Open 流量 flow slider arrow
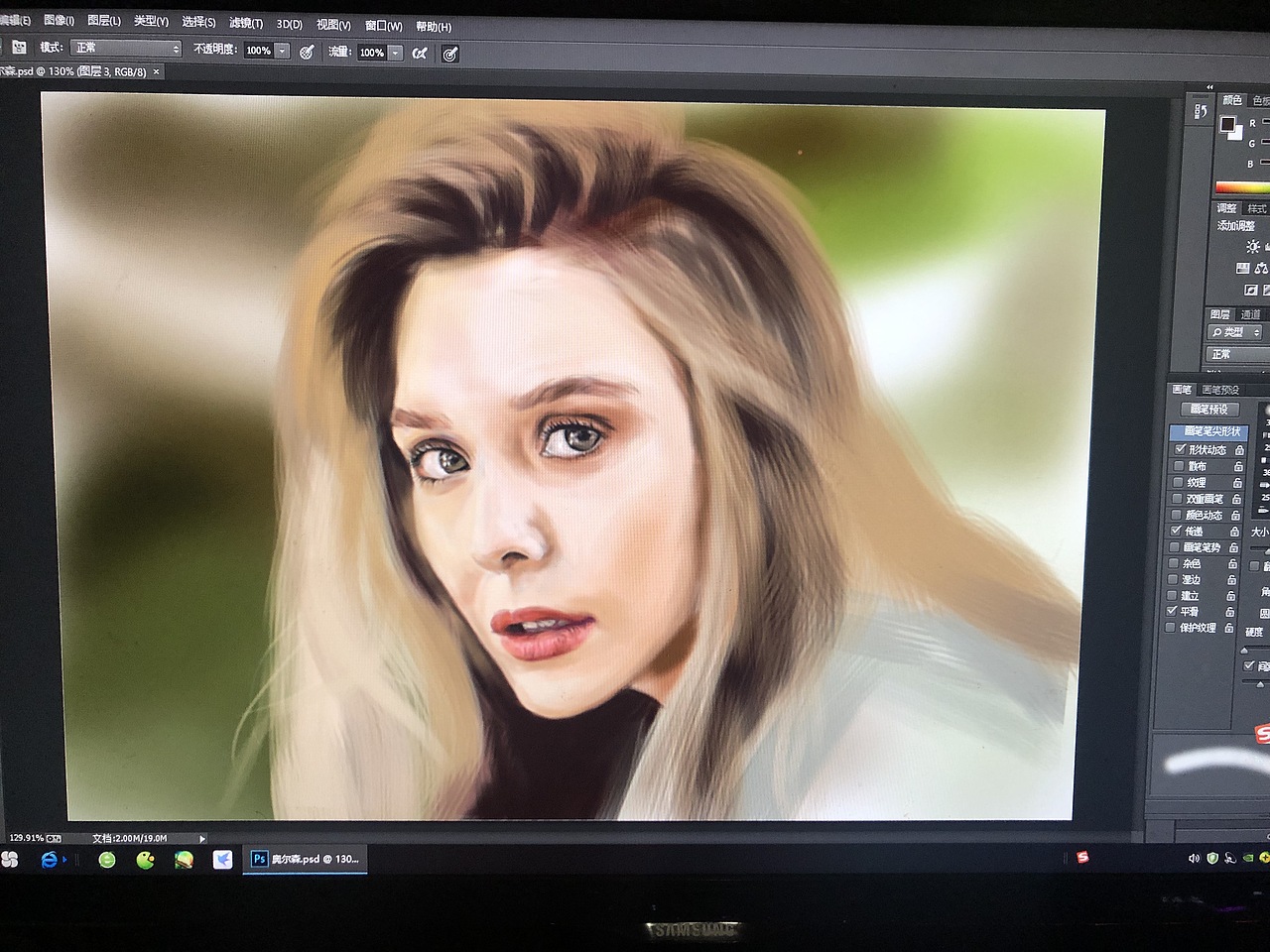The width and height of the screenshot is (1270, 952). pyautogui.click(x=396, y=53)
